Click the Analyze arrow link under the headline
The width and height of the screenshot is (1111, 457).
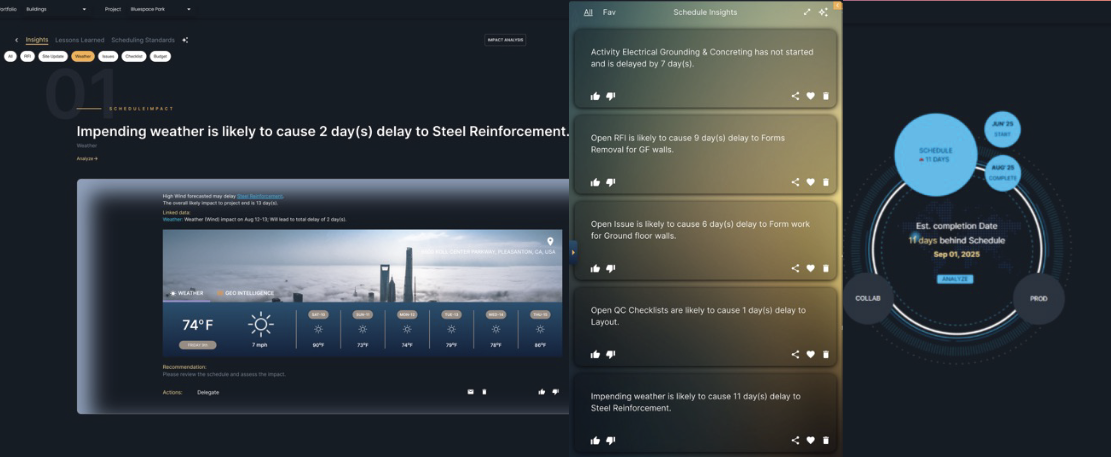87,159
